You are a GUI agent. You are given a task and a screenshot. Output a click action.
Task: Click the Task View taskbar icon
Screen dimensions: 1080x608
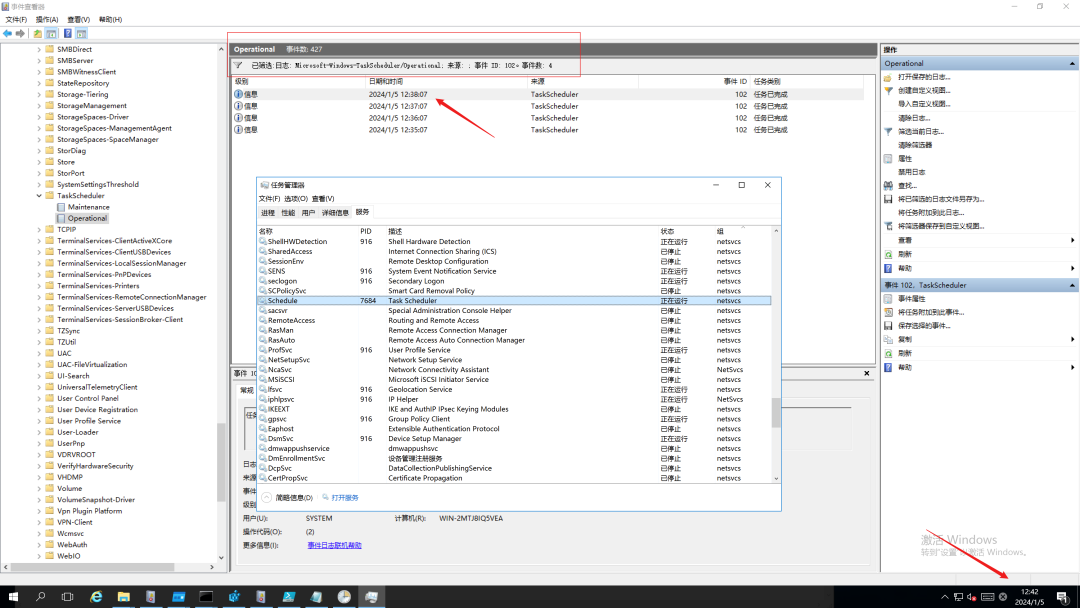click(x=67, y=596)
